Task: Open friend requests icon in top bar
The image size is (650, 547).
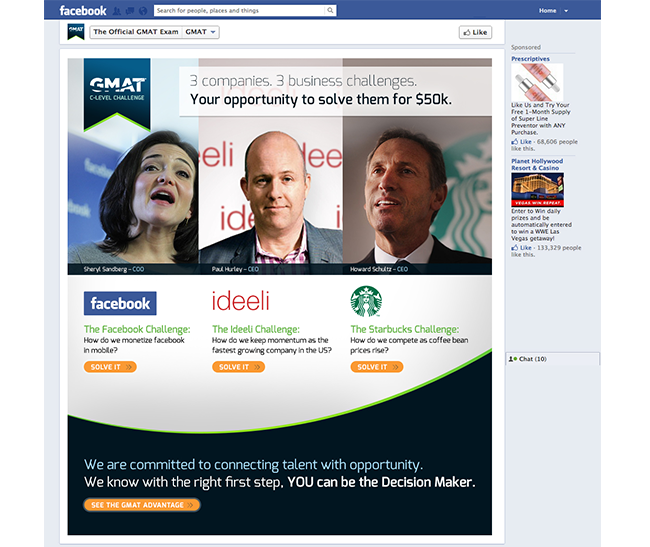Action: (116, 11)
